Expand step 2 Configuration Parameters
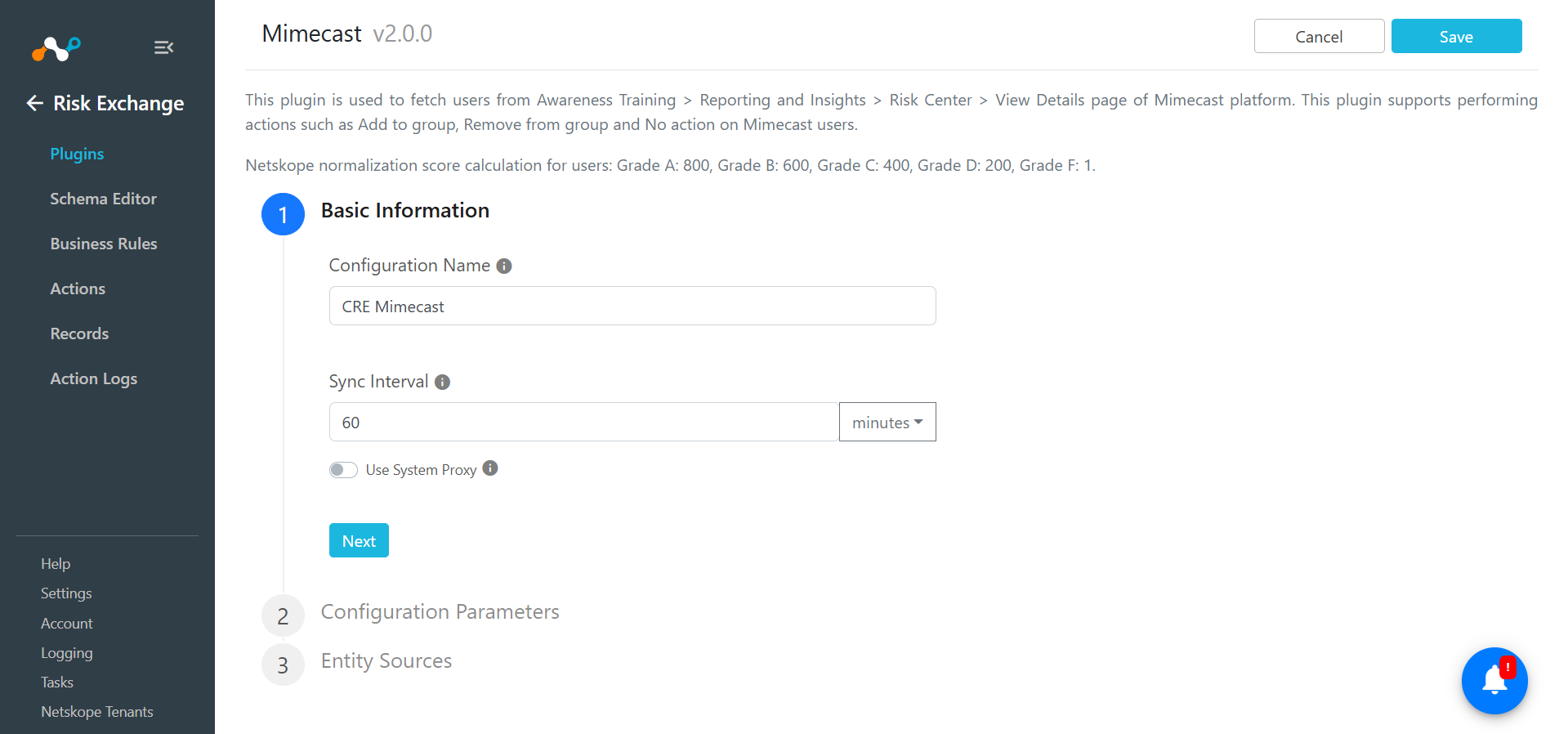The height and width of the screenshot is (734, 1568). click(x=440, y=612)
